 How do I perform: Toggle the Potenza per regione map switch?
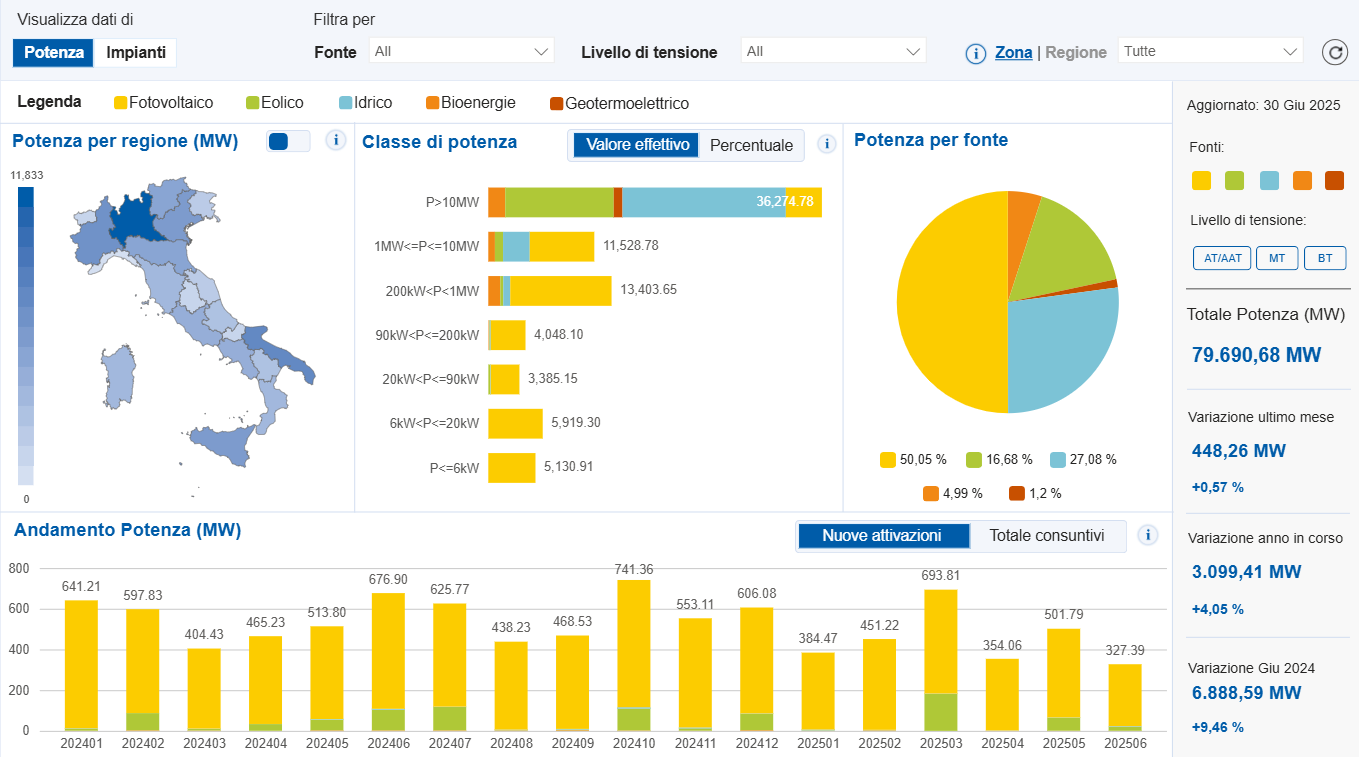tap(289, 141)
